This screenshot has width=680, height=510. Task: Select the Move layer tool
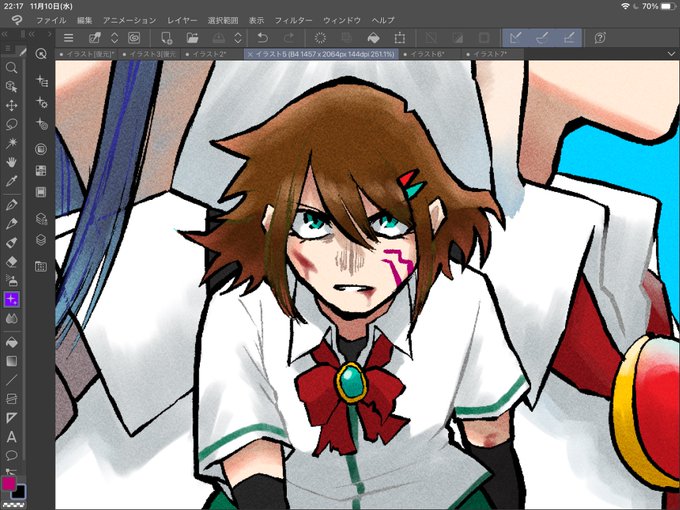[x=11, y=105]
